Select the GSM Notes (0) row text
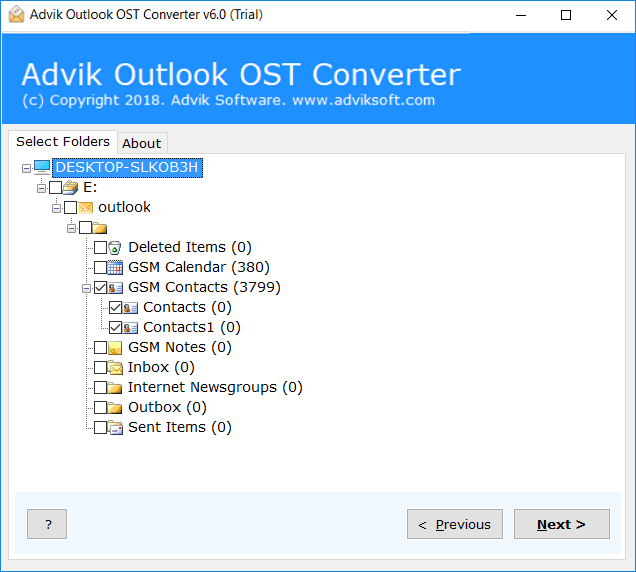The width and height of the screenshot is (636, 572). (x=180, y=347)
